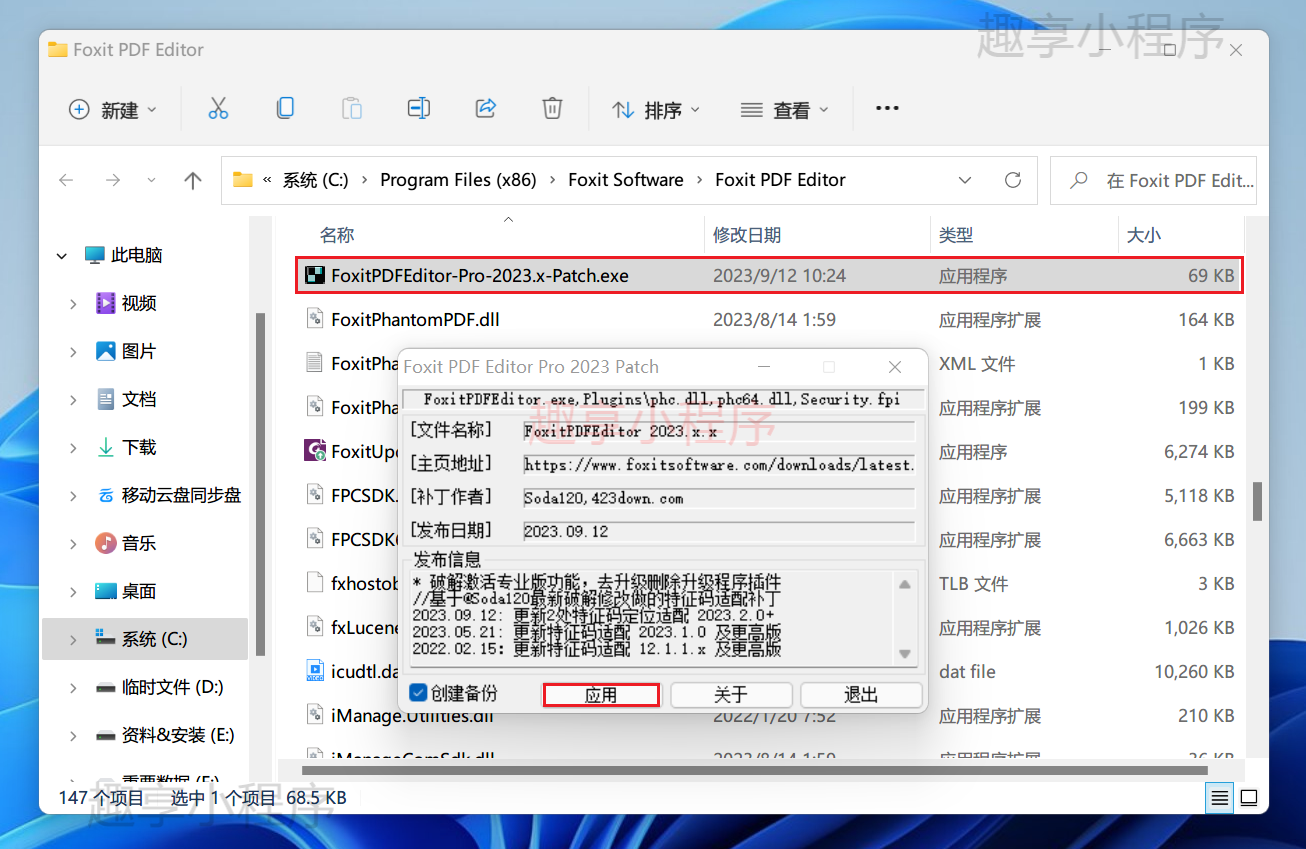This screenshot has height=849, width=1306.
Task: Click the 关于 button in patch dialog
Action: pyautogui.click(x=731, y=695)
